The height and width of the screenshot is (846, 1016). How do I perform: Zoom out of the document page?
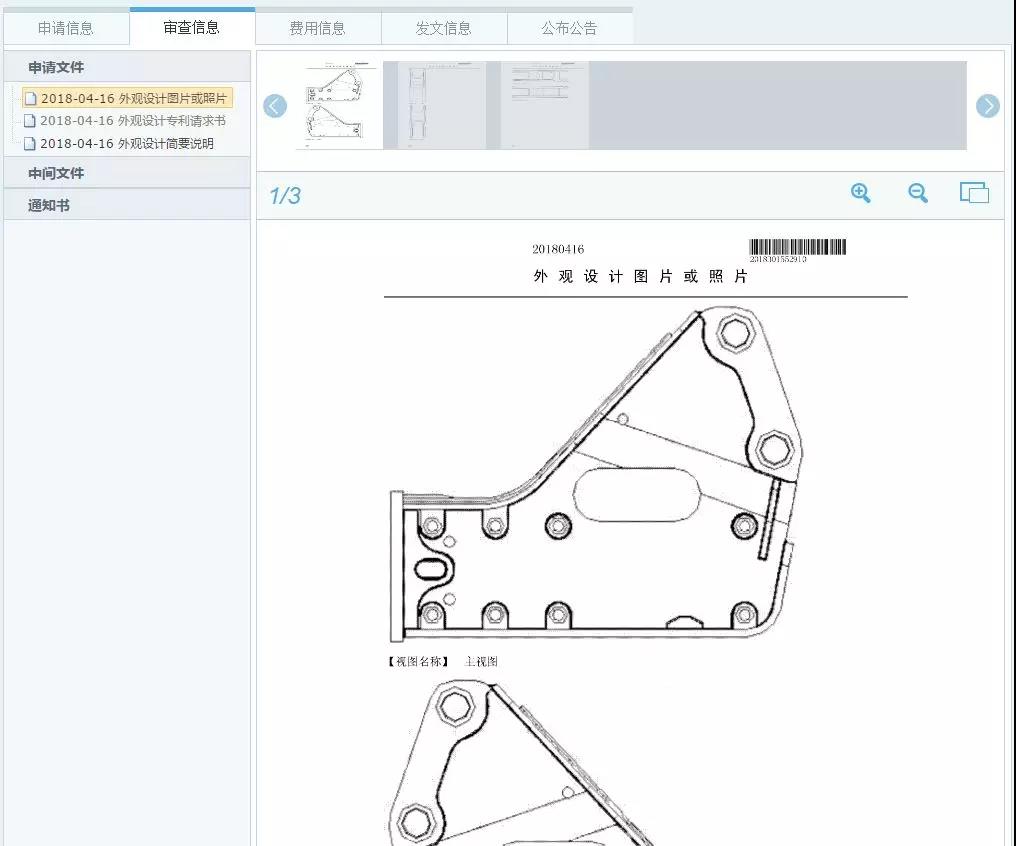[918, 192]
